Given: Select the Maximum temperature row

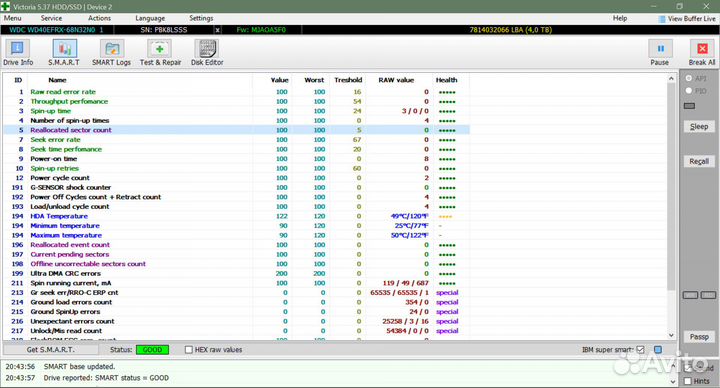Looking at the screenshot, I should [x=236, y=235].
